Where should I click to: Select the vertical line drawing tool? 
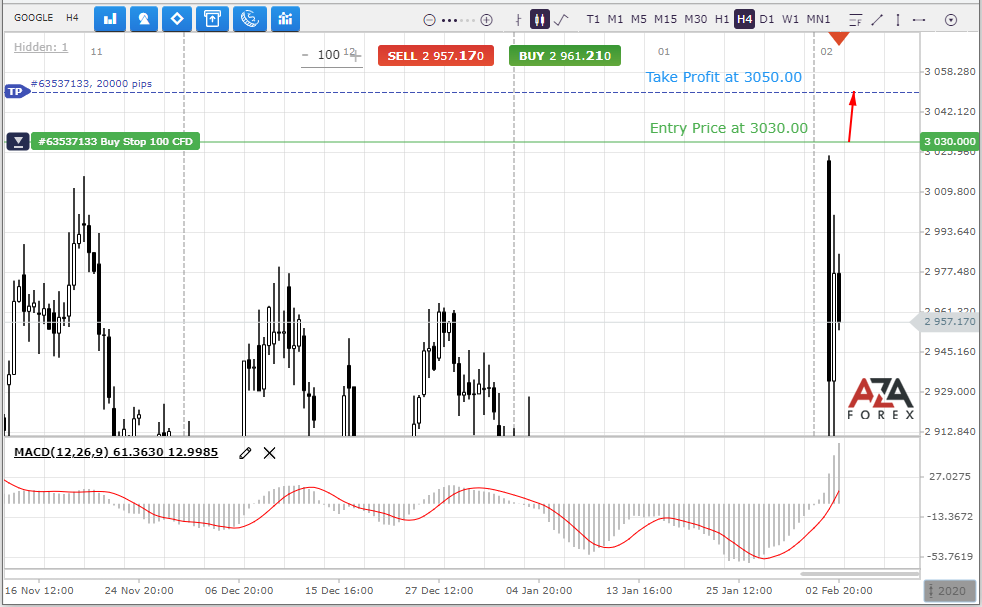point(898,20)
